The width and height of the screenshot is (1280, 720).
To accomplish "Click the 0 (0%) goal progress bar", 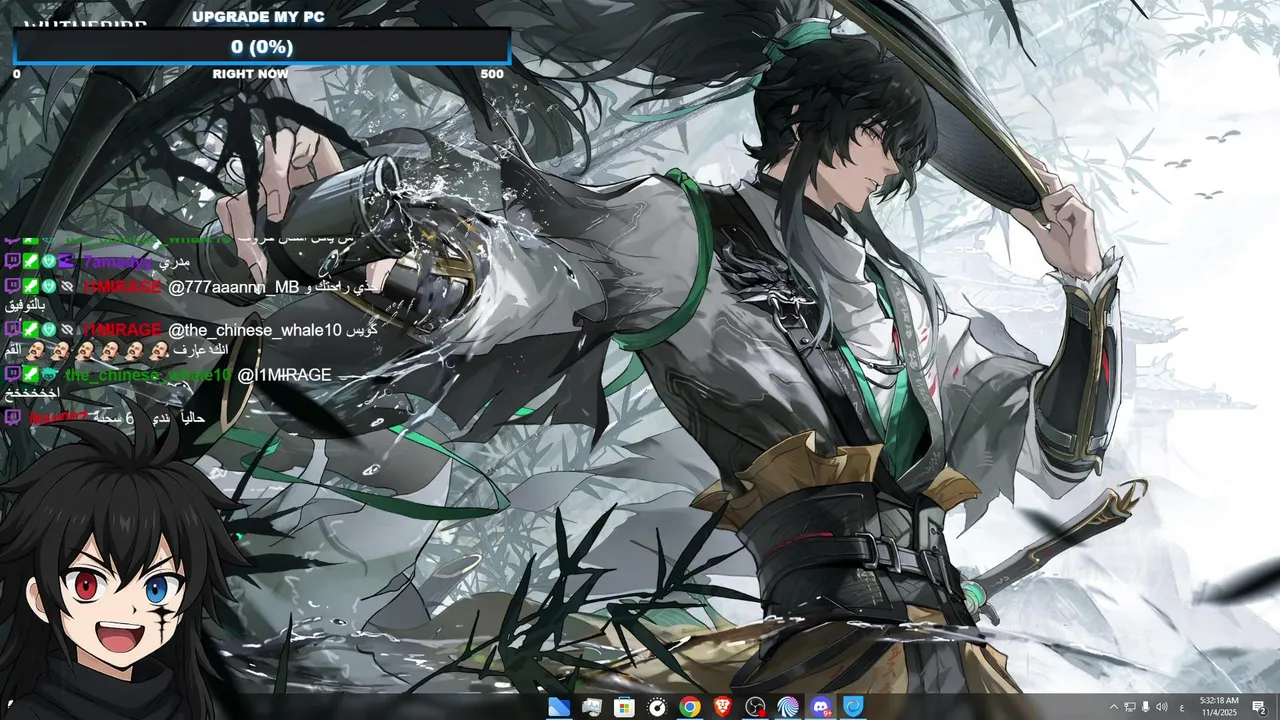I will pos(262,47).
